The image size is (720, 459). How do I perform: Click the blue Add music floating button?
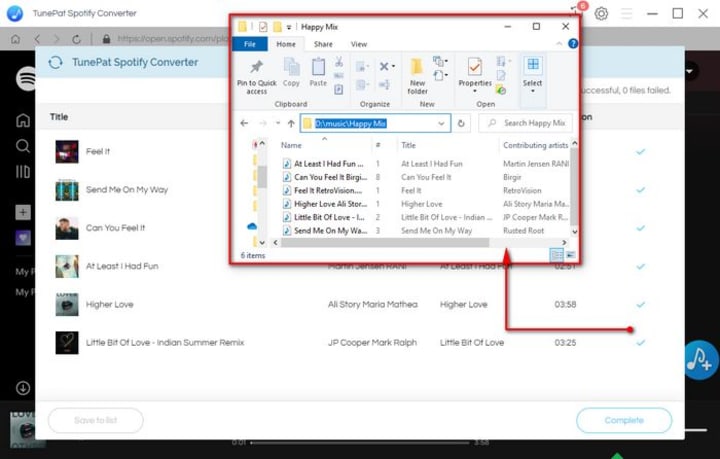700,360
